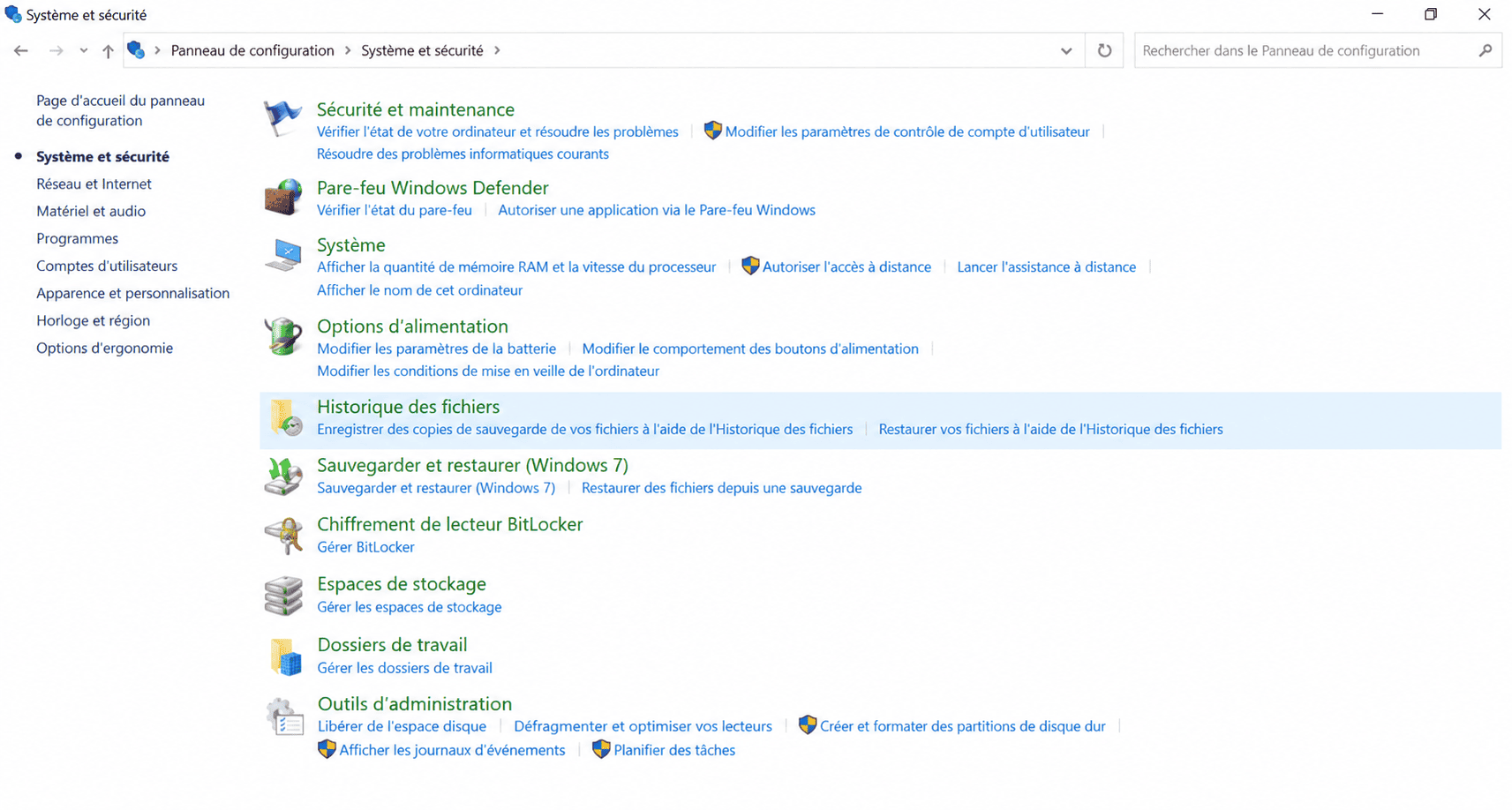
Task: Click the Système et sécurité title bar icon
Action: click(x=13, y=14)
